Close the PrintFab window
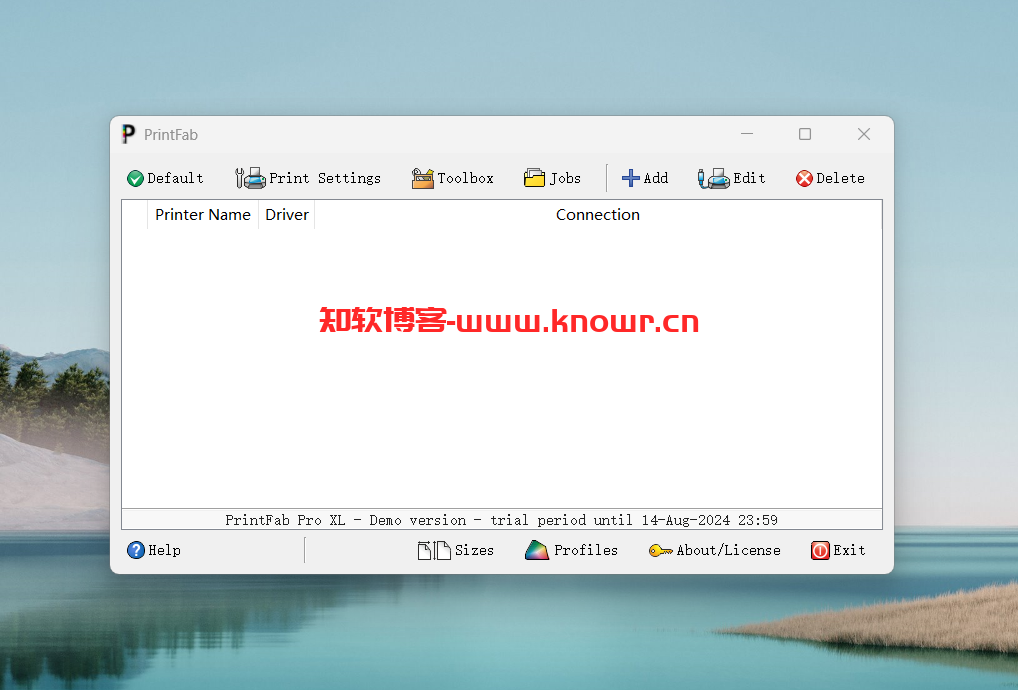Screen dimensions: 1018x690 click(x=864, y=134)
